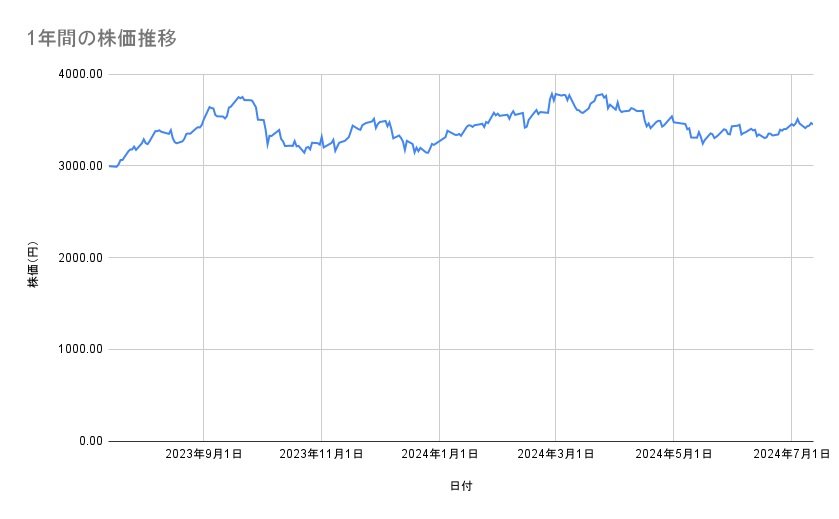Viewport: 839px width, 519px height.
Task: Click the 2024年7月1日 date label
Action: [791, 454]
